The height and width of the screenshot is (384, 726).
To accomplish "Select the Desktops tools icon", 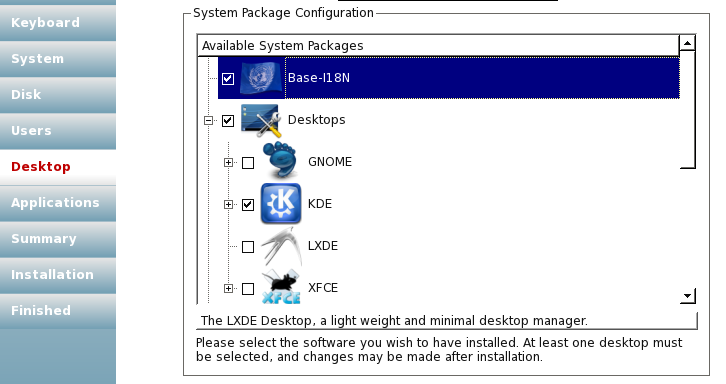I will (x=261, y=120).
